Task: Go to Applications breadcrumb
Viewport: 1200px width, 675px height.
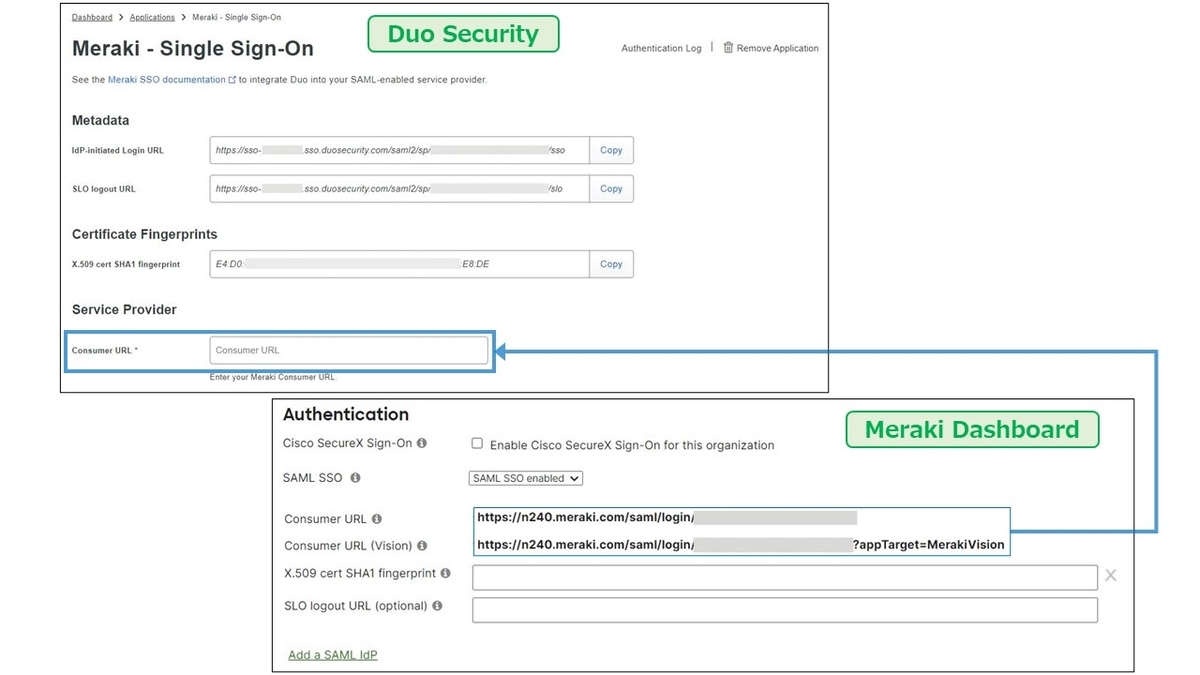Action: point(152,17)
